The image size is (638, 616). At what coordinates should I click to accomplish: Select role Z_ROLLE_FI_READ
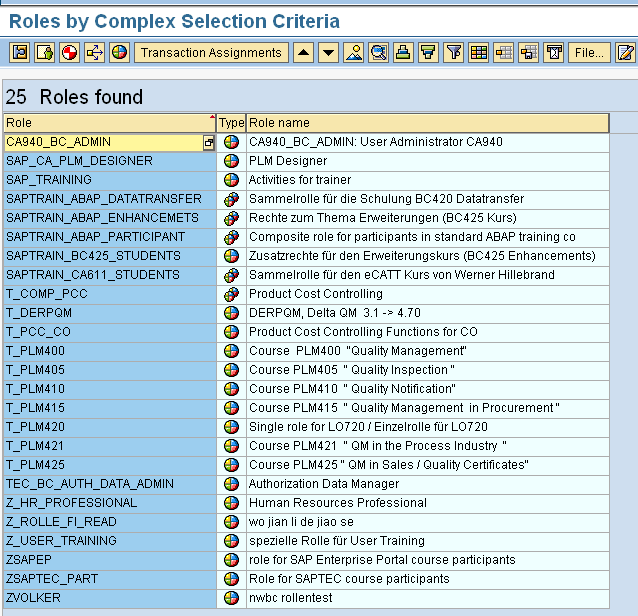[110, 522]
